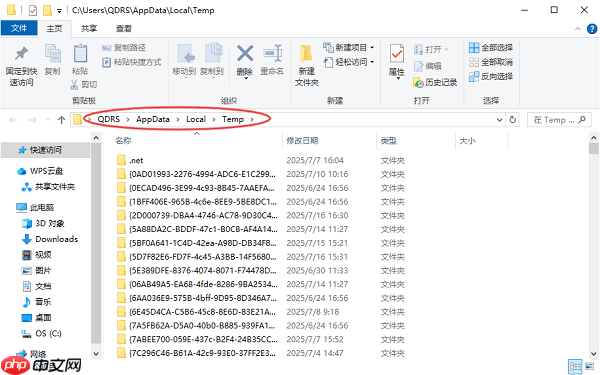Collapse the ribbon with the chevron

tap(577, 29)
